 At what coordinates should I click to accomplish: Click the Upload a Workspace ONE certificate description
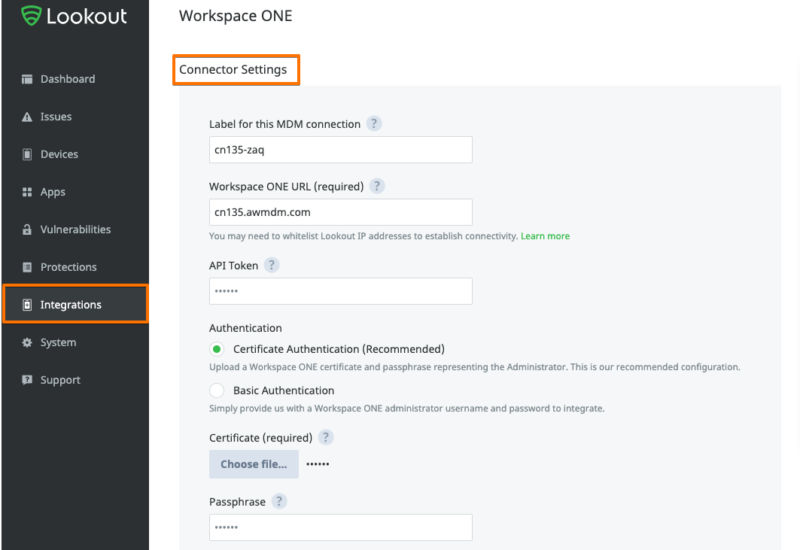click(474, 367)
